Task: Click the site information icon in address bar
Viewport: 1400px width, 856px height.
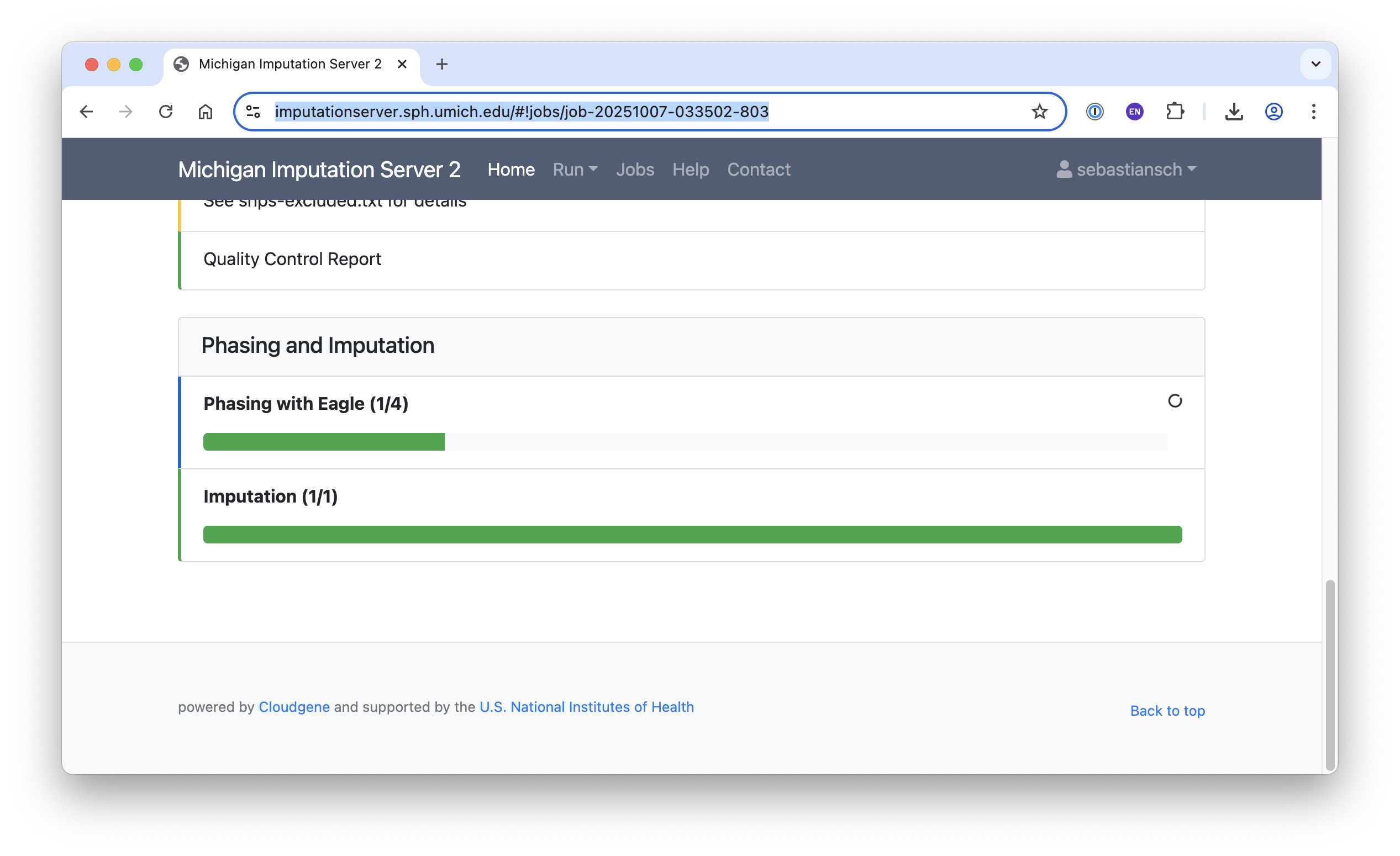Action: point(254,112)
